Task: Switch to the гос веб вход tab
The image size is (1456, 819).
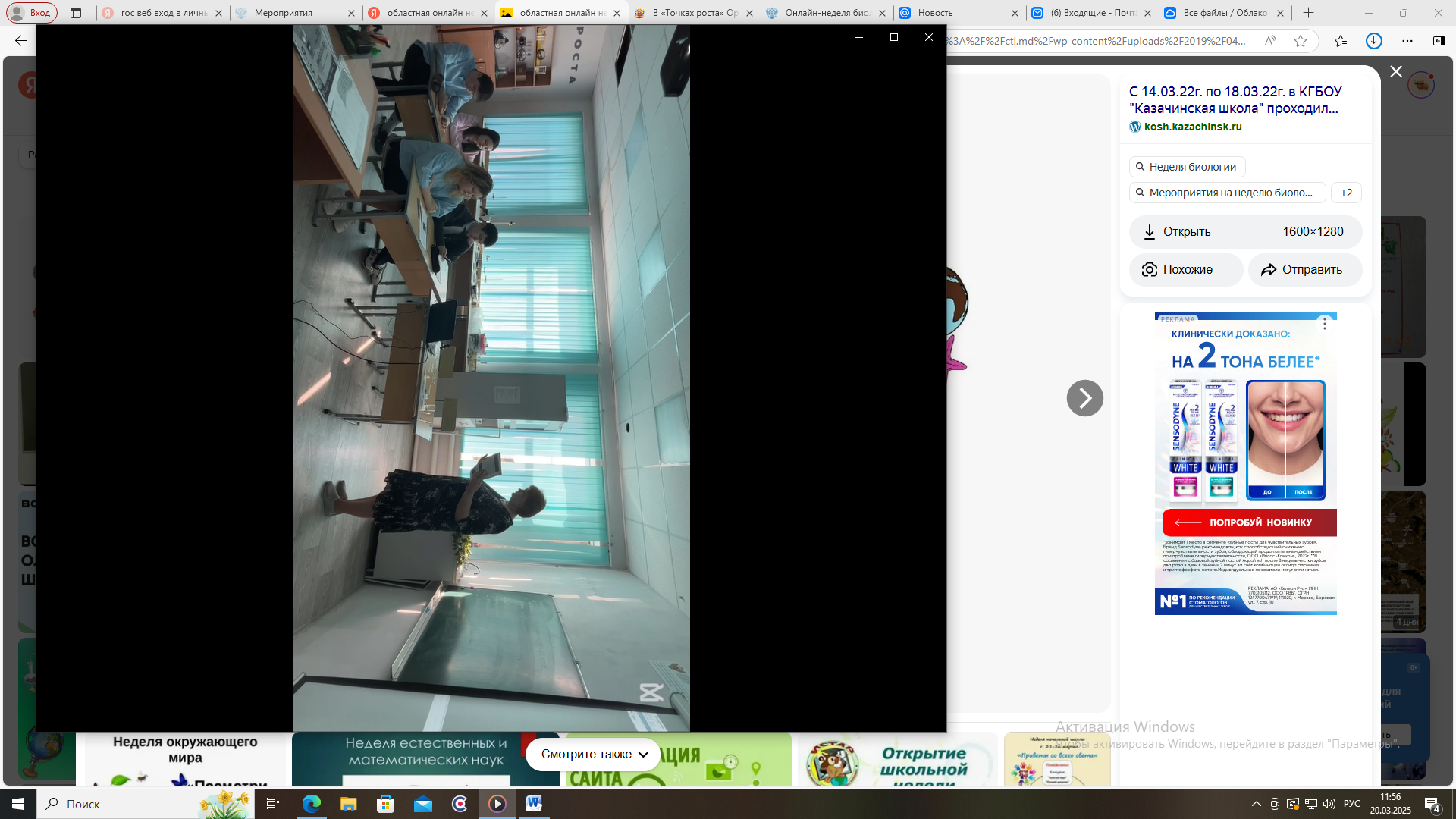Action: coord(163,13)
